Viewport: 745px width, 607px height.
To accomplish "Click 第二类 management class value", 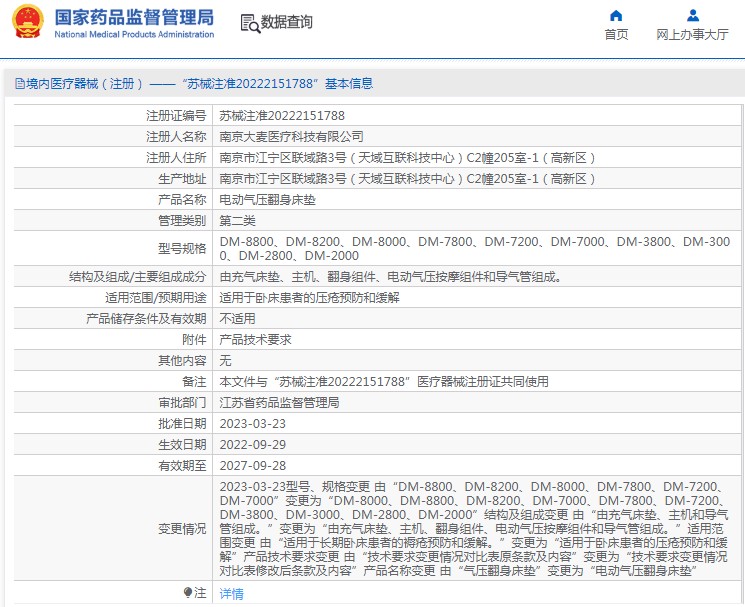I will (x=238, y=220).
